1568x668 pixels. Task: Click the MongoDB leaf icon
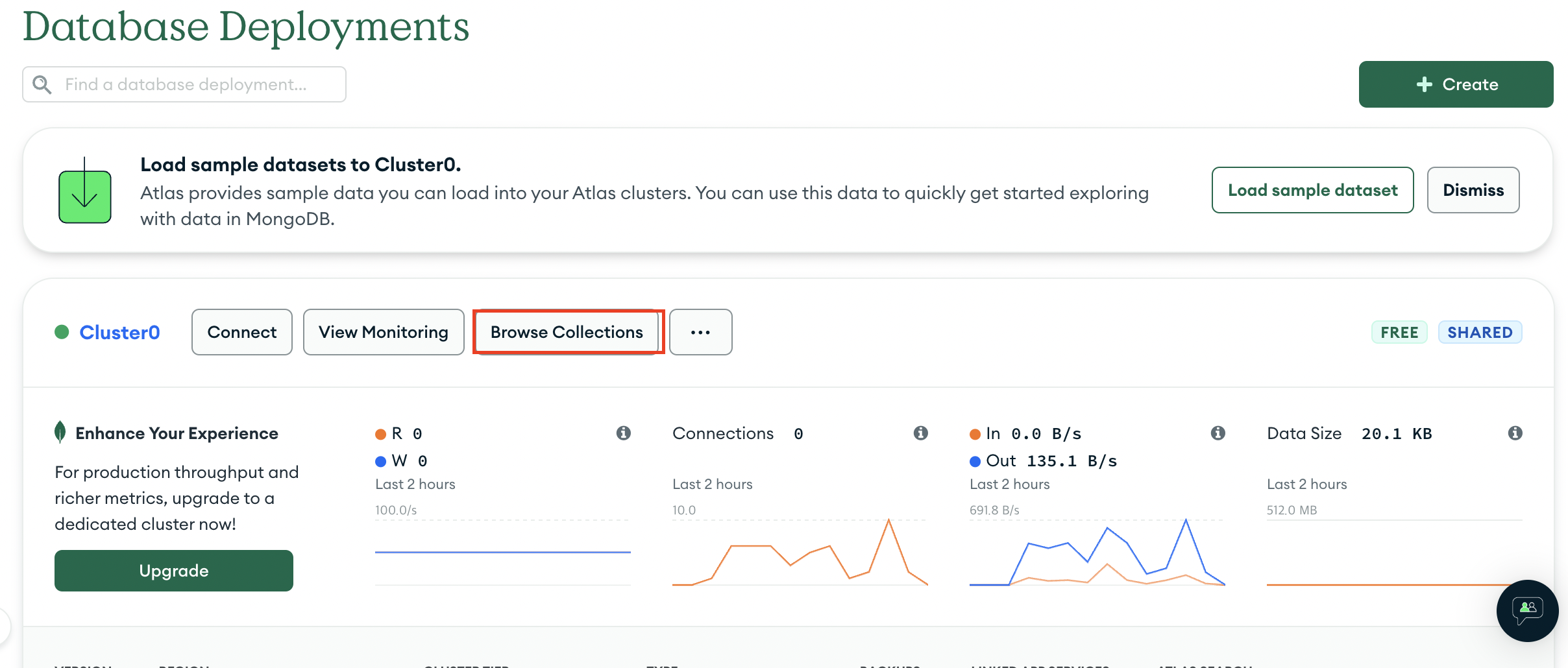[60, 432]
